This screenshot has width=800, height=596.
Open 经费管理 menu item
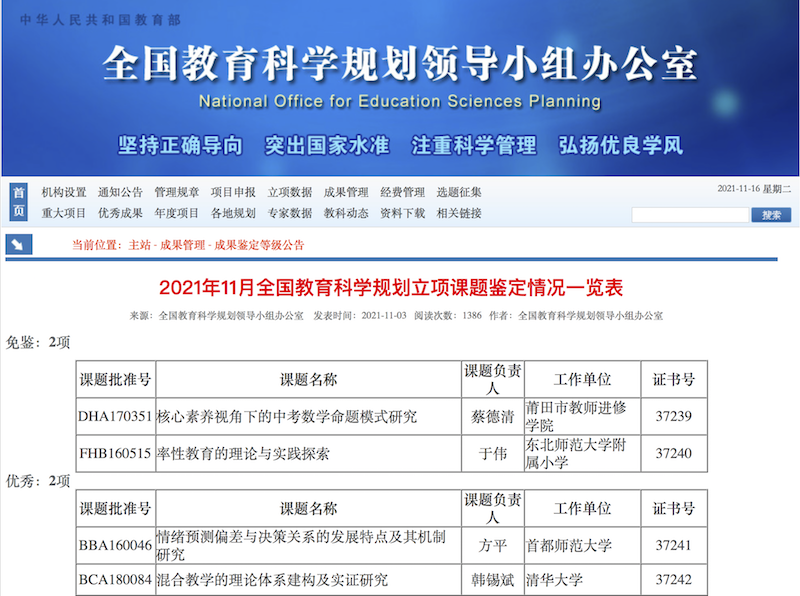(403, 192)
